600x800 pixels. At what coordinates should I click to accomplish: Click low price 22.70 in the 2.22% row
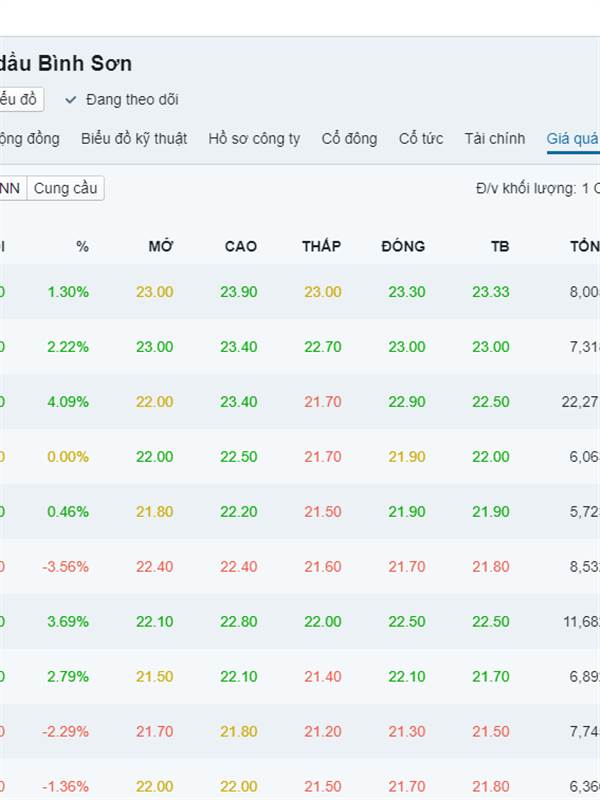[323, 347]
